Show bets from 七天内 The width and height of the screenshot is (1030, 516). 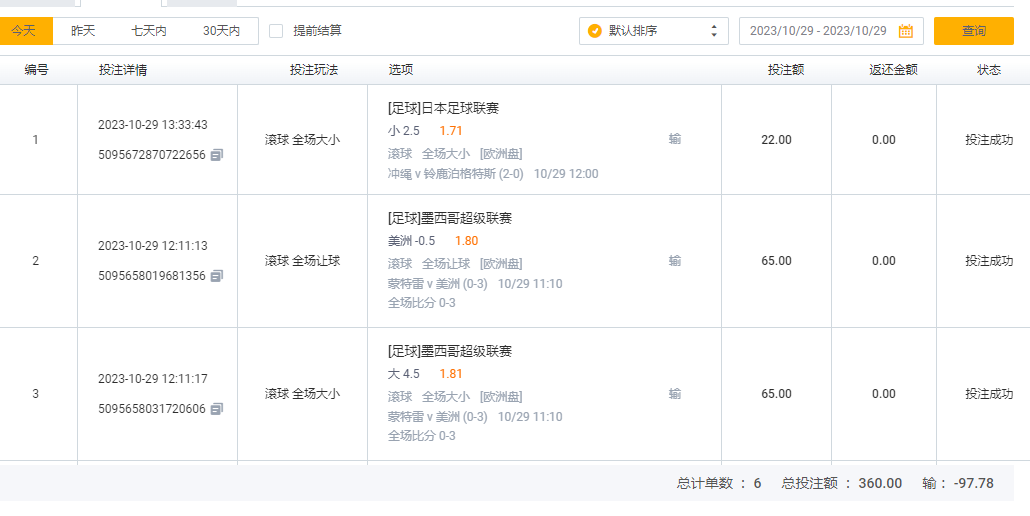[x=149, y=31]
